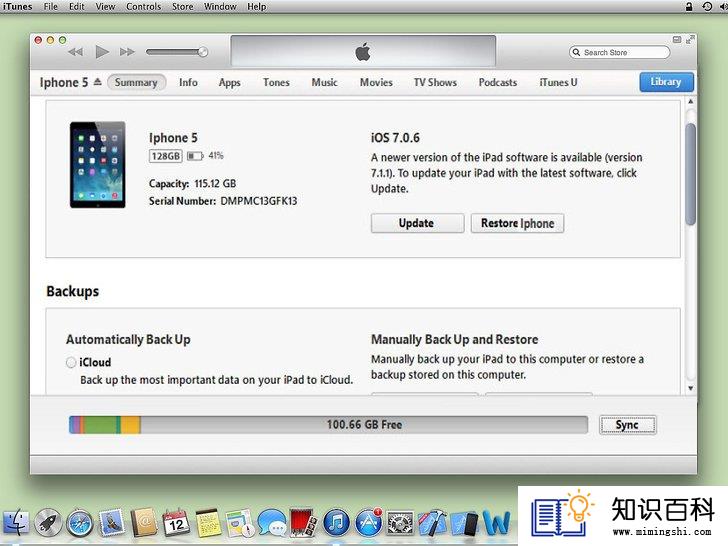
Task: Click the device thumbnail image
Action: point(98,164)
